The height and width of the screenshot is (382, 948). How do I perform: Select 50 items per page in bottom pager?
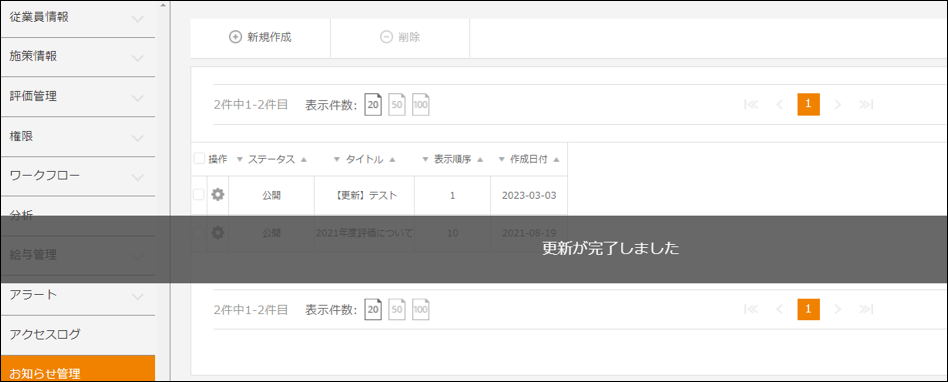tap(397, 309)
